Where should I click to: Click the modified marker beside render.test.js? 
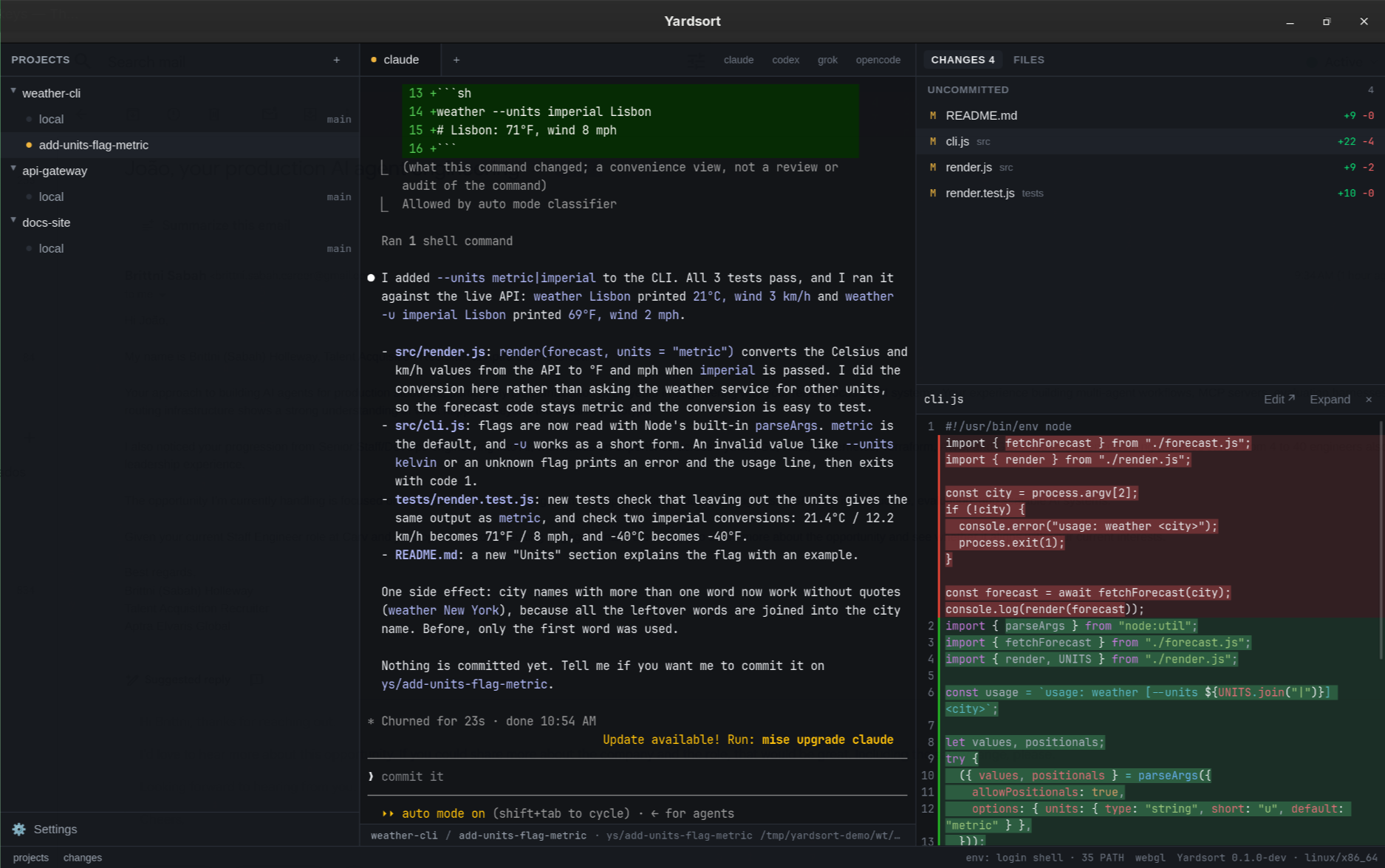pyautogui.click(x=933, y=193)
